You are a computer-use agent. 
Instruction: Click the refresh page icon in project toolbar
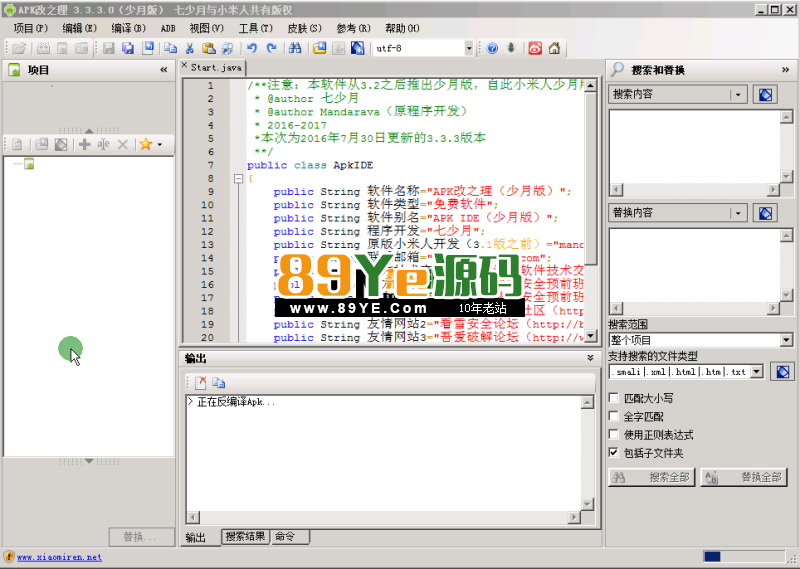[17, 144]
